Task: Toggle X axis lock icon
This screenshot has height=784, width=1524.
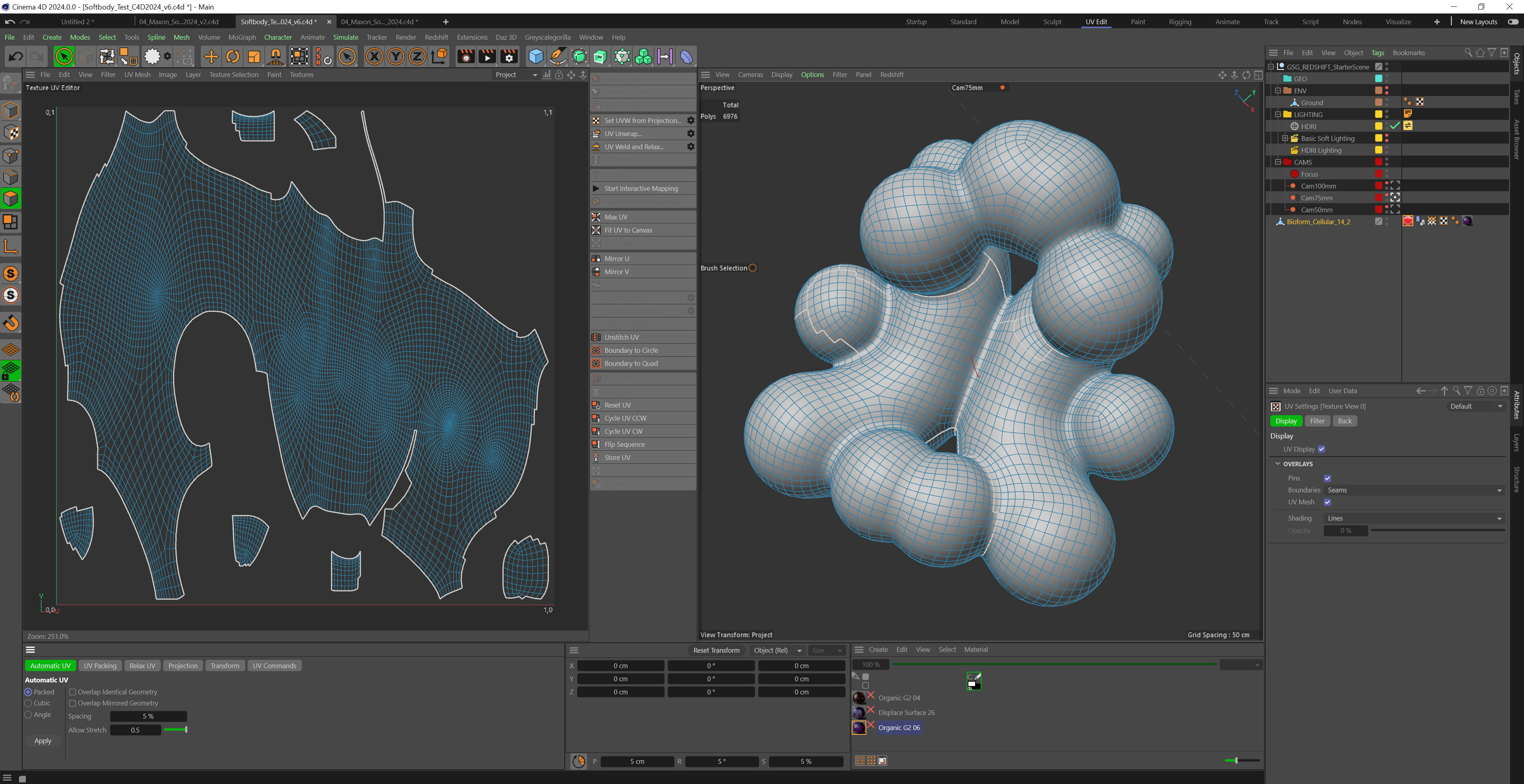Action: [x=374, y=57]
